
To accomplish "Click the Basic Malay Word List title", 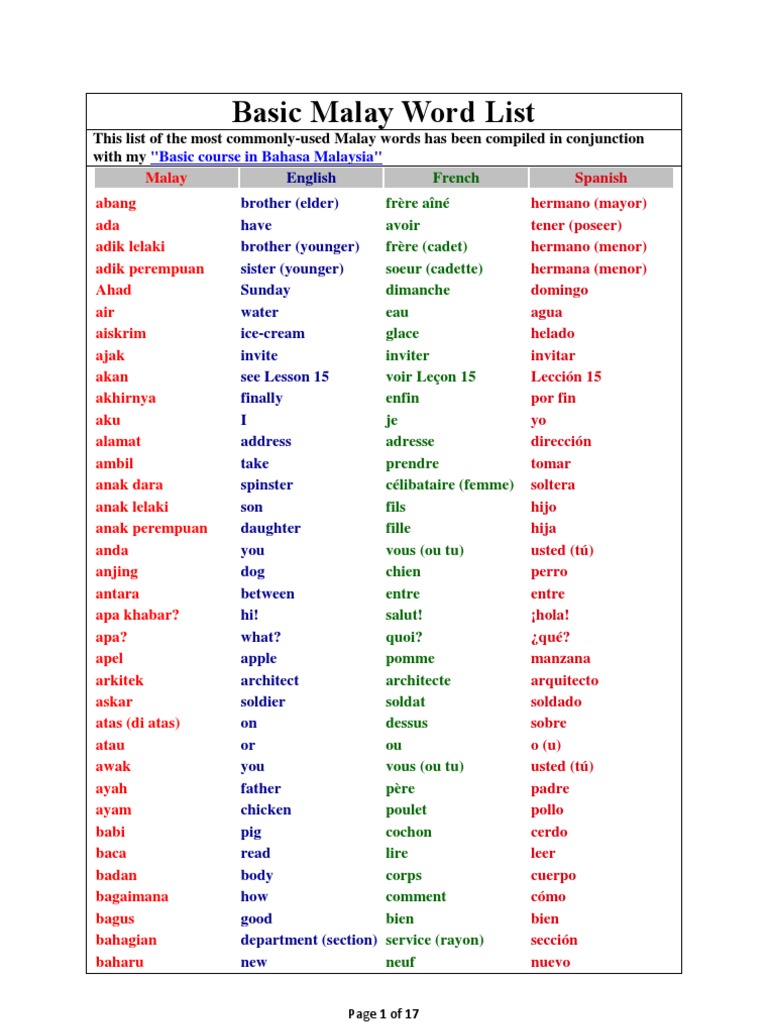I will click(383, 112).
